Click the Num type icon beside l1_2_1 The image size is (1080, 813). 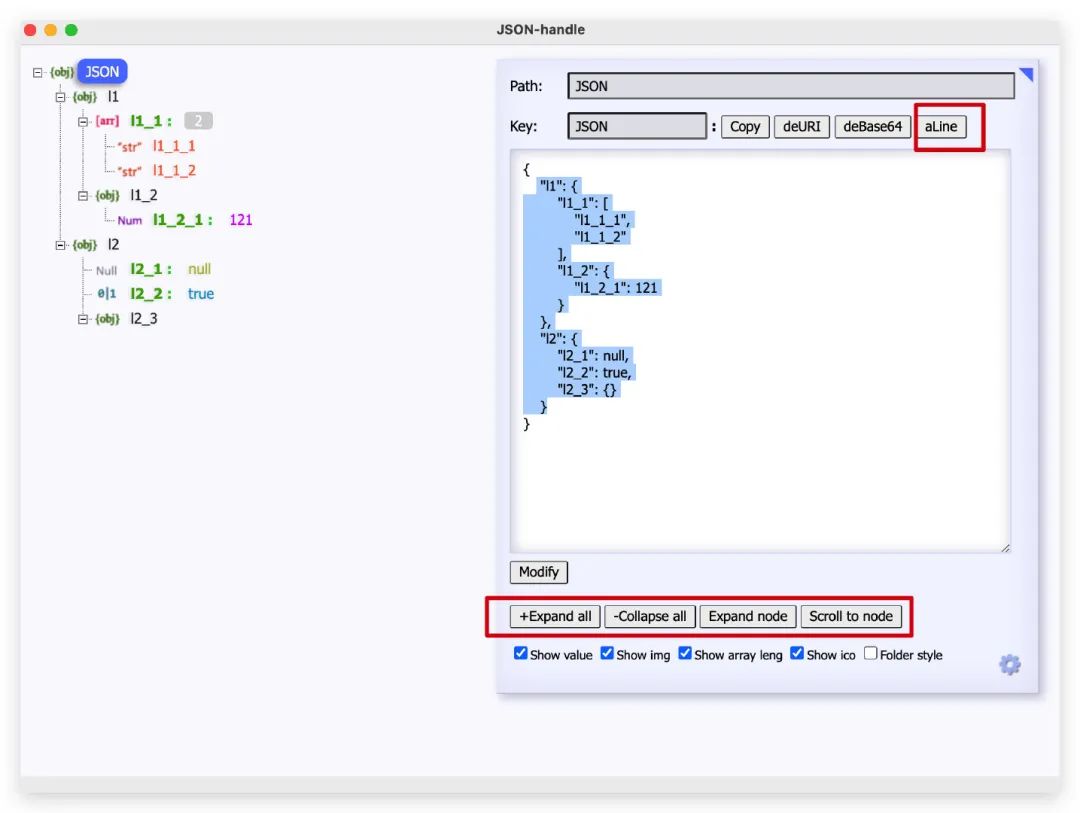(x=130, y=220)
